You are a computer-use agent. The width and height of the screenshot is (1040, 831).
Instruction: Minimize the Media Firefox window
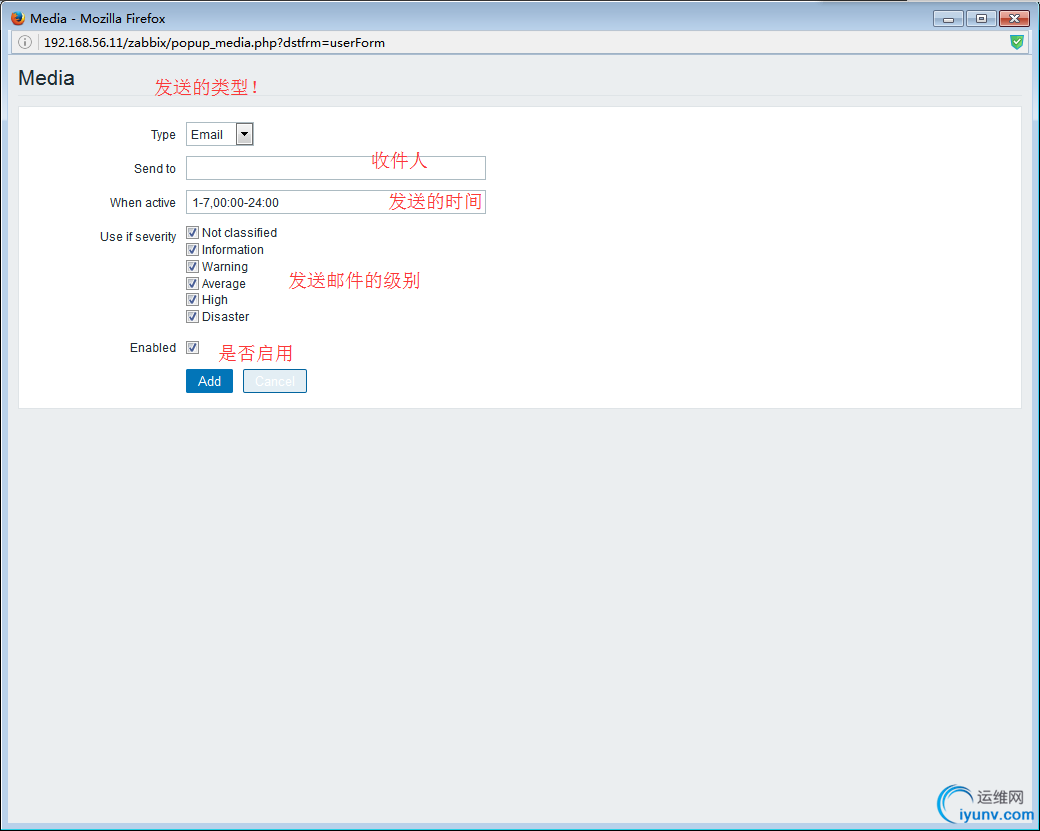(948, 19)
